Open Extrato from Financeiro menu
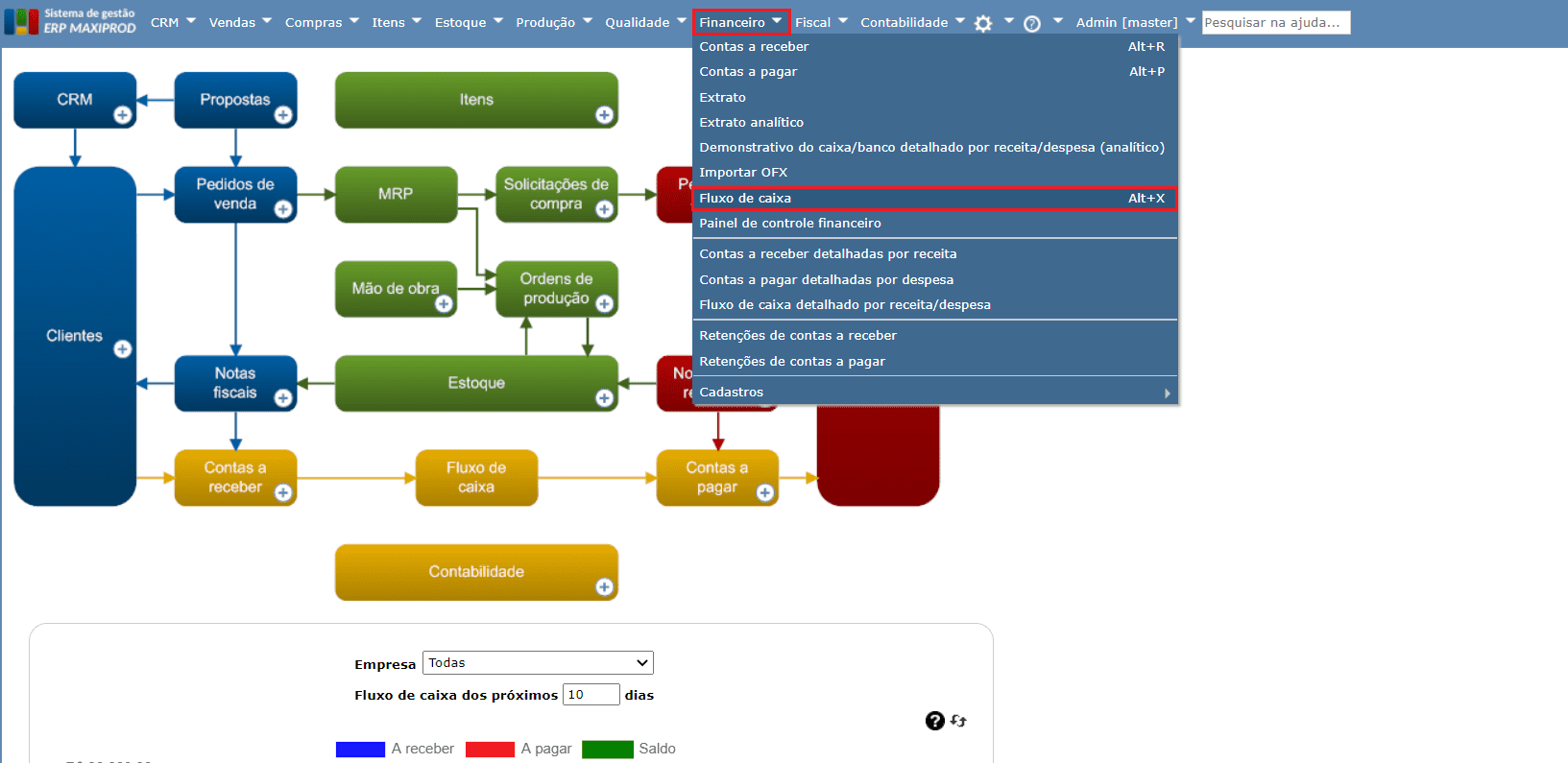The image size is (1568, 763). [934, 98]
